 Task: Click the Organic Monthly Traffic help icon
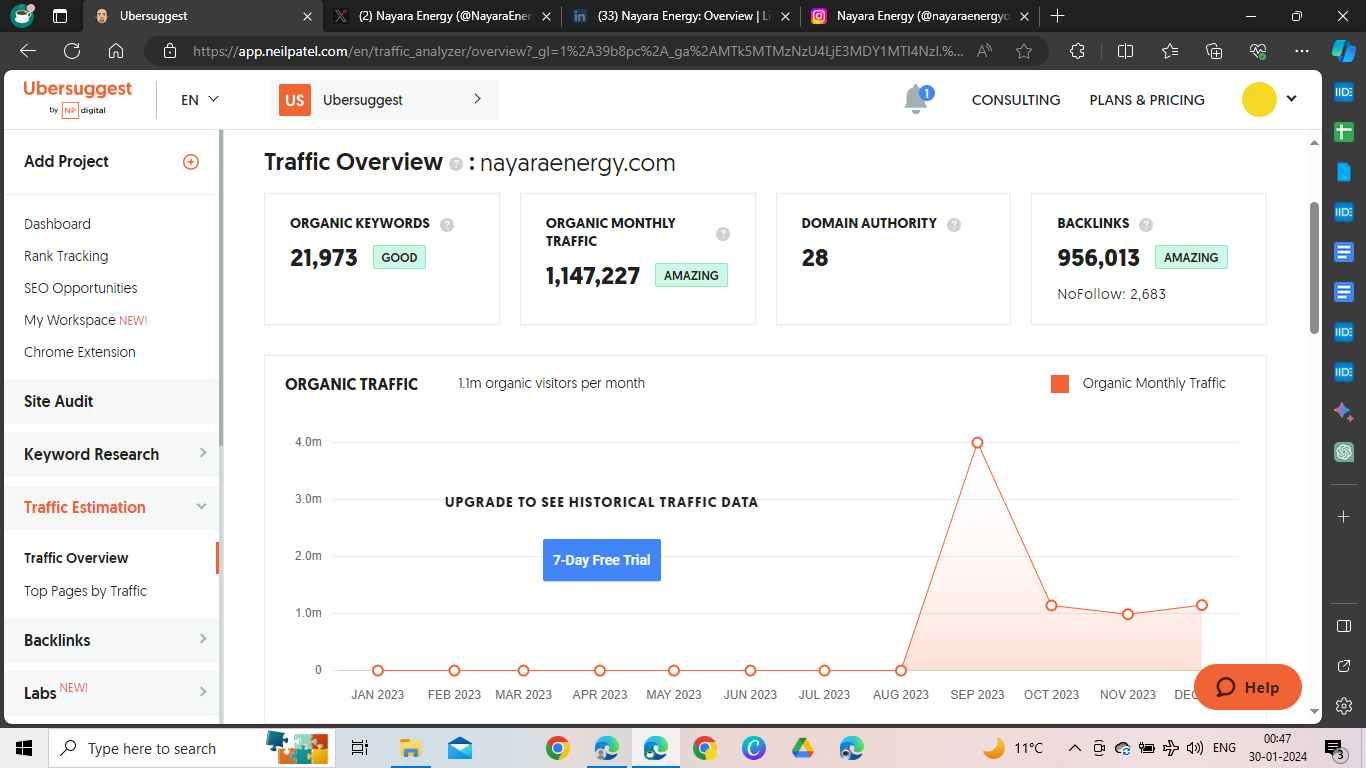[x=722, y=233]
